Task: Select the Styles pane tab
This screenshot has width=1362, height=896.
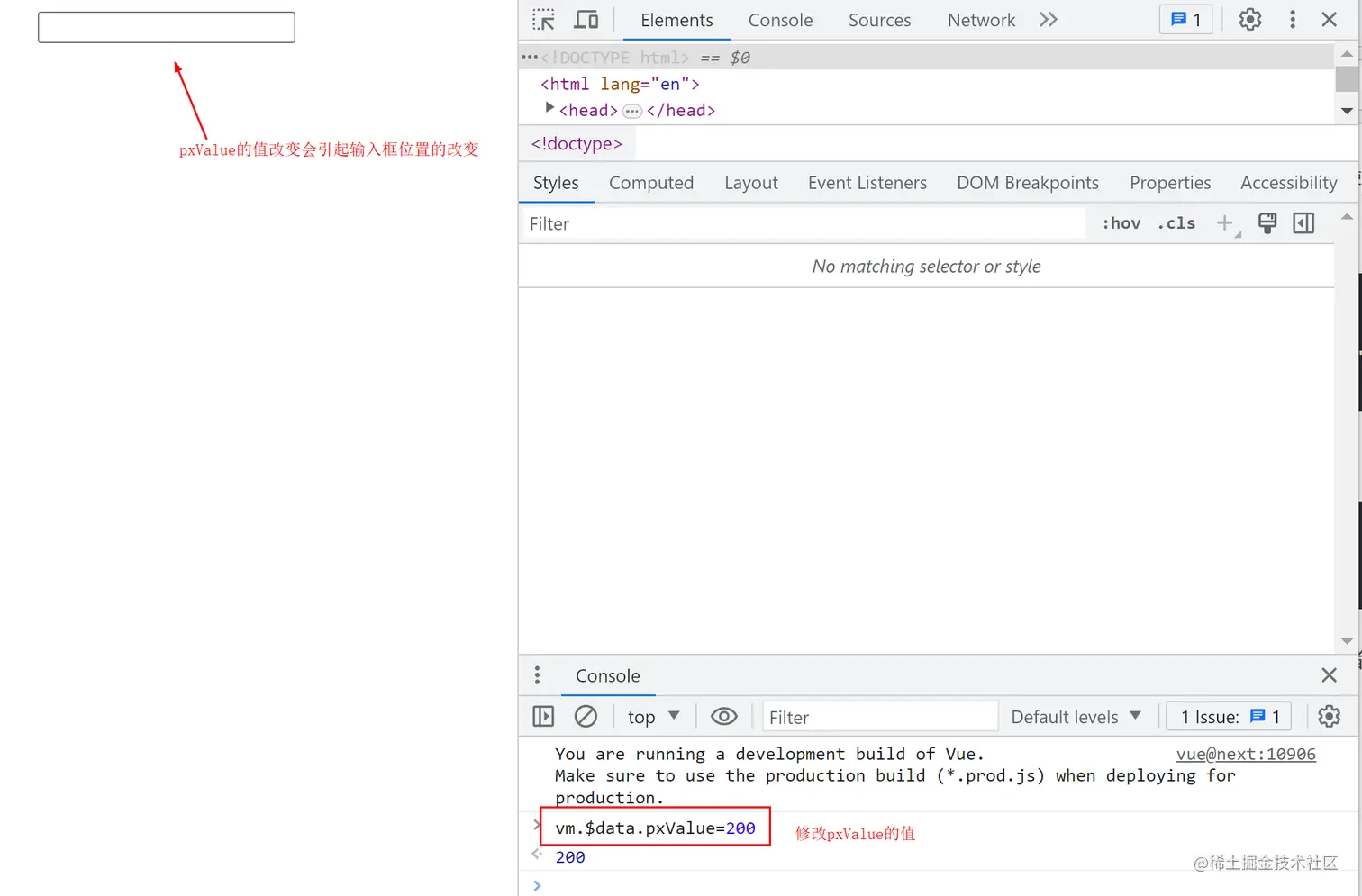Action: tap(556, 183)
